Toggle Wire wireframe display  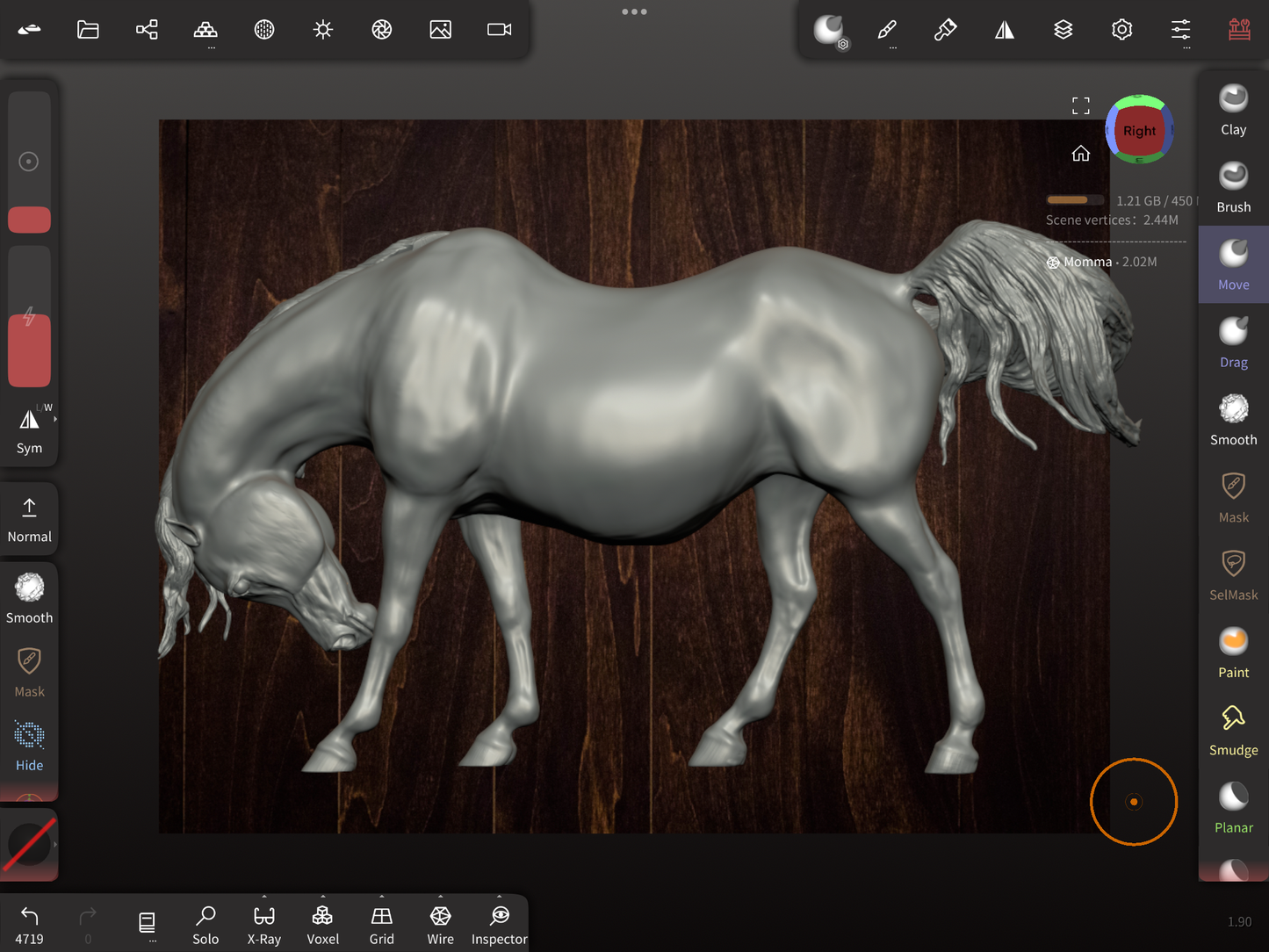coord(440,925)
